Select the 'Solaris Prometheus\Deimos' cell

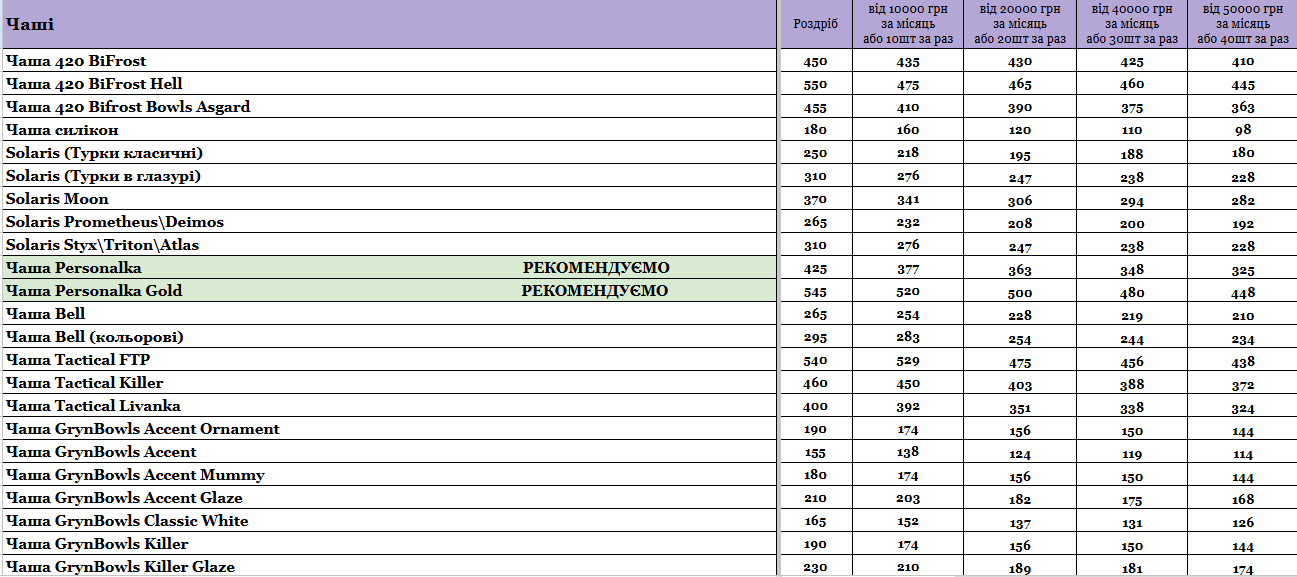(390, 222)
